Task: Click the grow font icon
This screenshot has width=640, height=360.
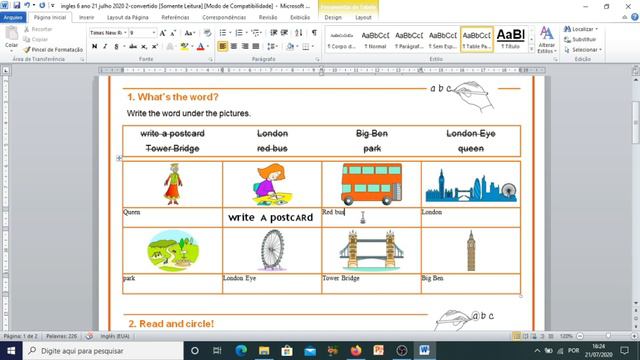Action: (162, 33)
